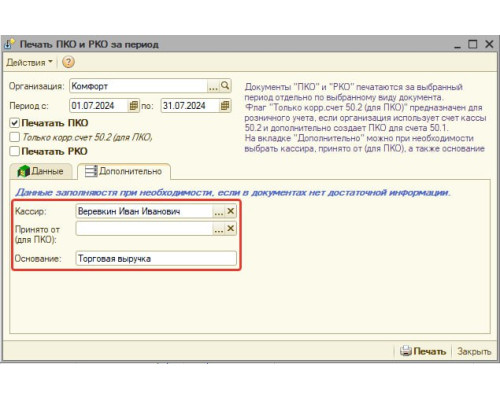Open the Действия dropdown menu

click(x=29, y=62)
